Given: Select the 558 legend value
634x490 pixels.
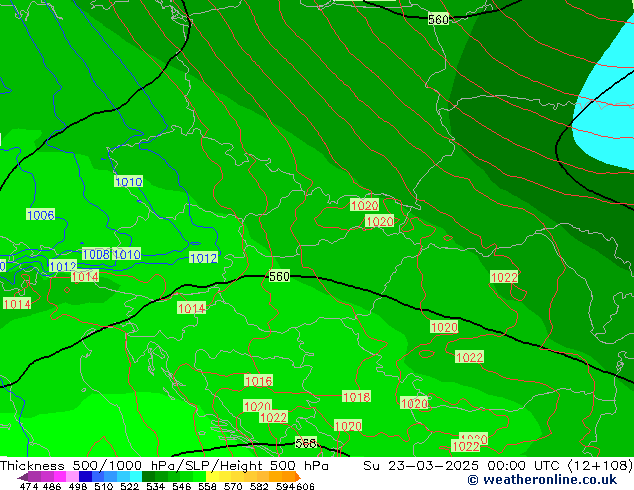Looking at the screenshot, I should coord(207,486).
